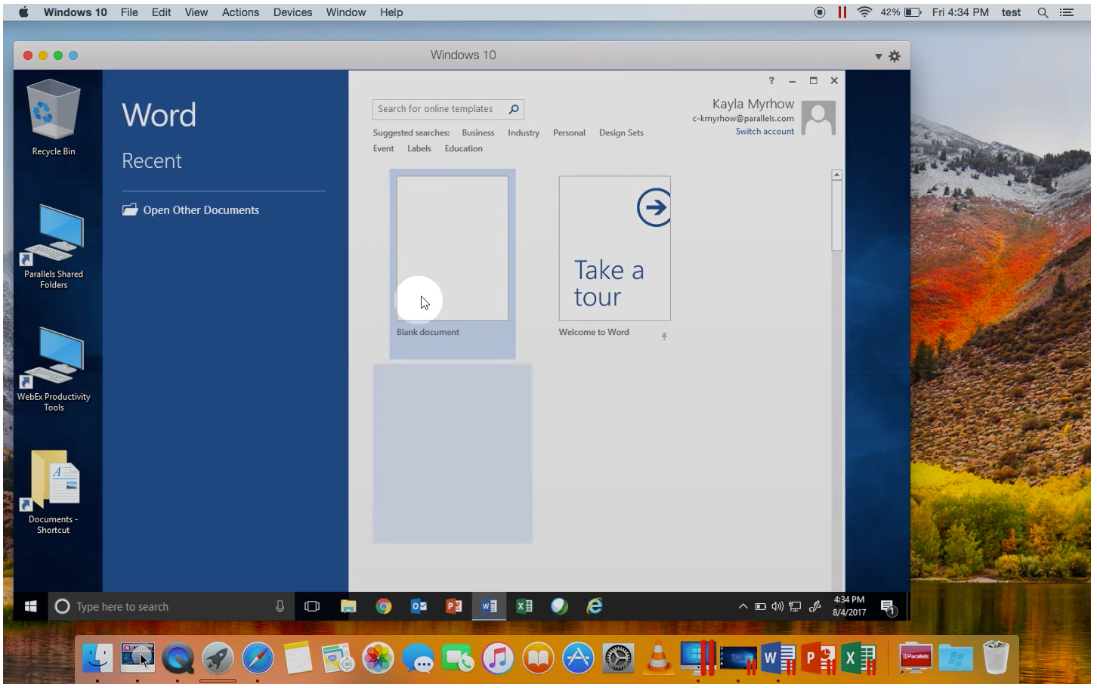The height and width of the screenshot is (688, 1097).
Task: Click the Kayla Myrhow account avatar
Action: point(819,117)
